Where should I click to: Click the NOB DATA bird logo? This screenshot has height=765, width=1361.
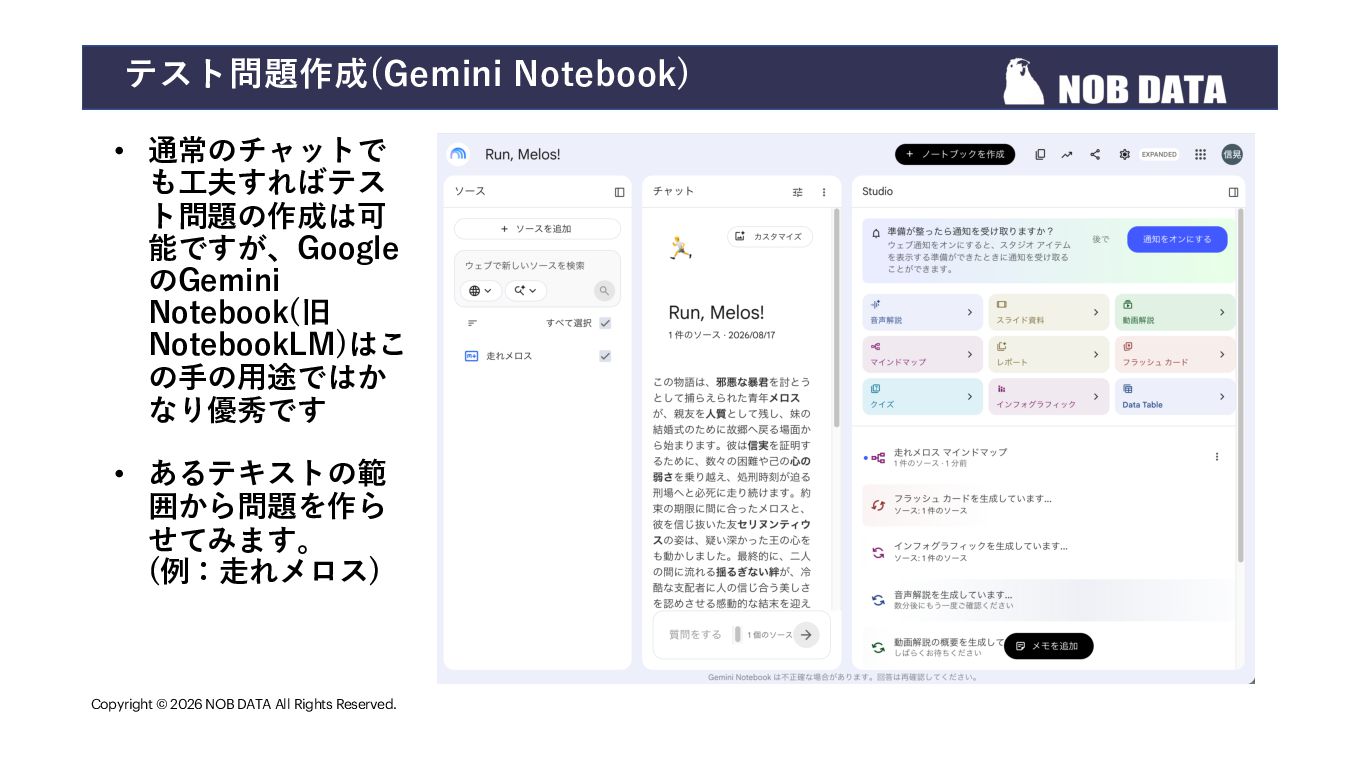[1024, 81]
